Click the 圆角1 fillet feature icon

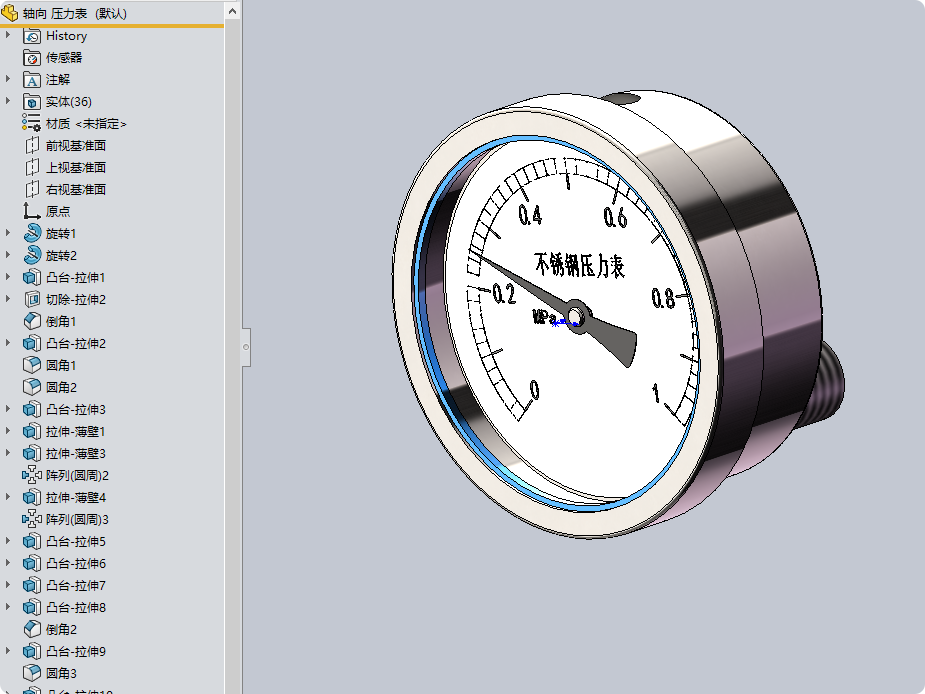[32, 365]
